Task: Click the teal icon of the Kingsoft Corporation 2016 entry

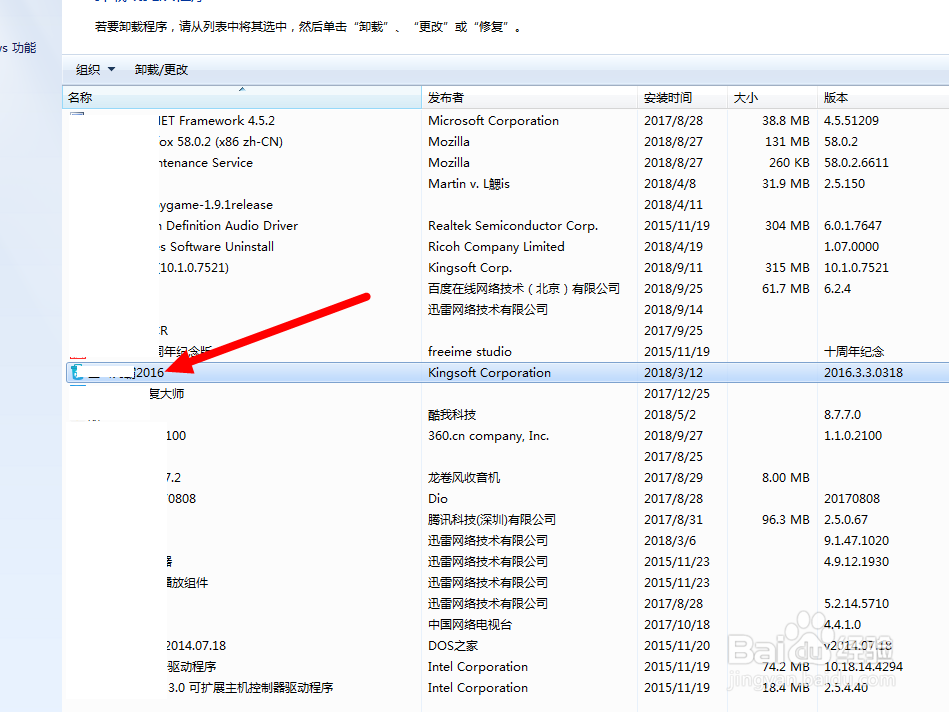Action: pyautogui.click(x=76, y=372)
